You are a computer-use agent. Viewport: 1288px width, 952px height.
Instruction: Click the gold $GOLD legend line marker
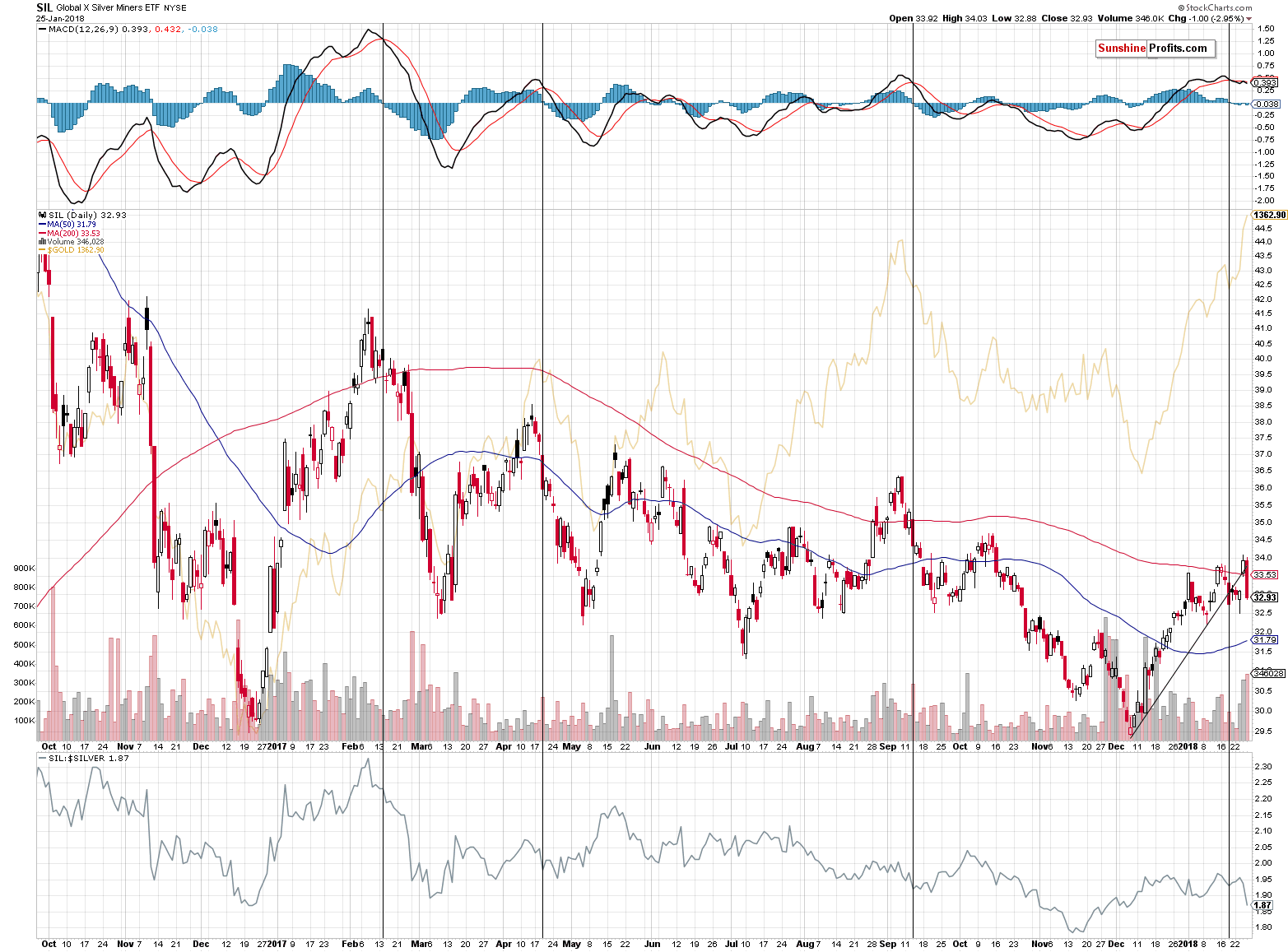click(42, 250)
